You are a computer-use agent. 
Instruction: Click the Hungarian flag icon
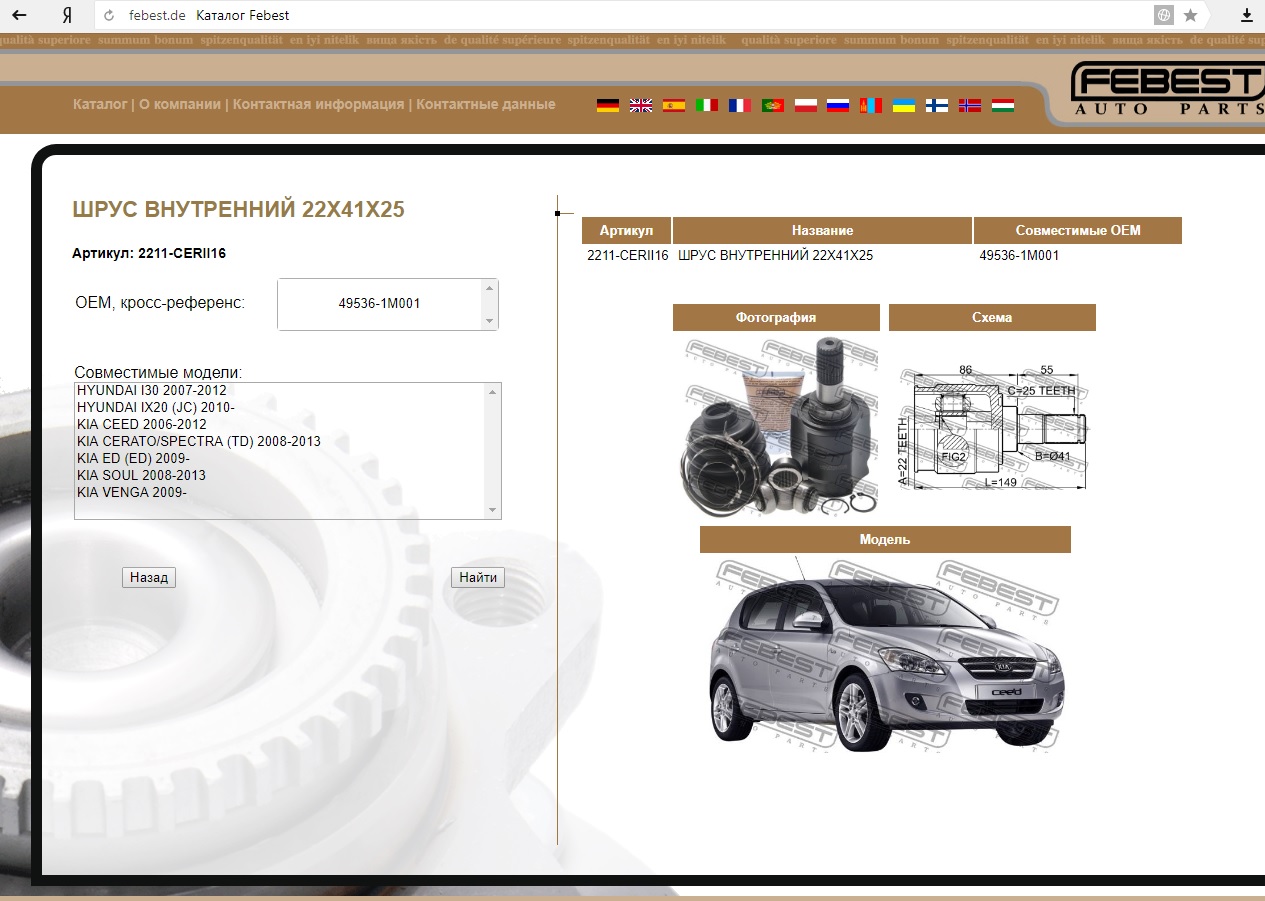coord(1003,105)
